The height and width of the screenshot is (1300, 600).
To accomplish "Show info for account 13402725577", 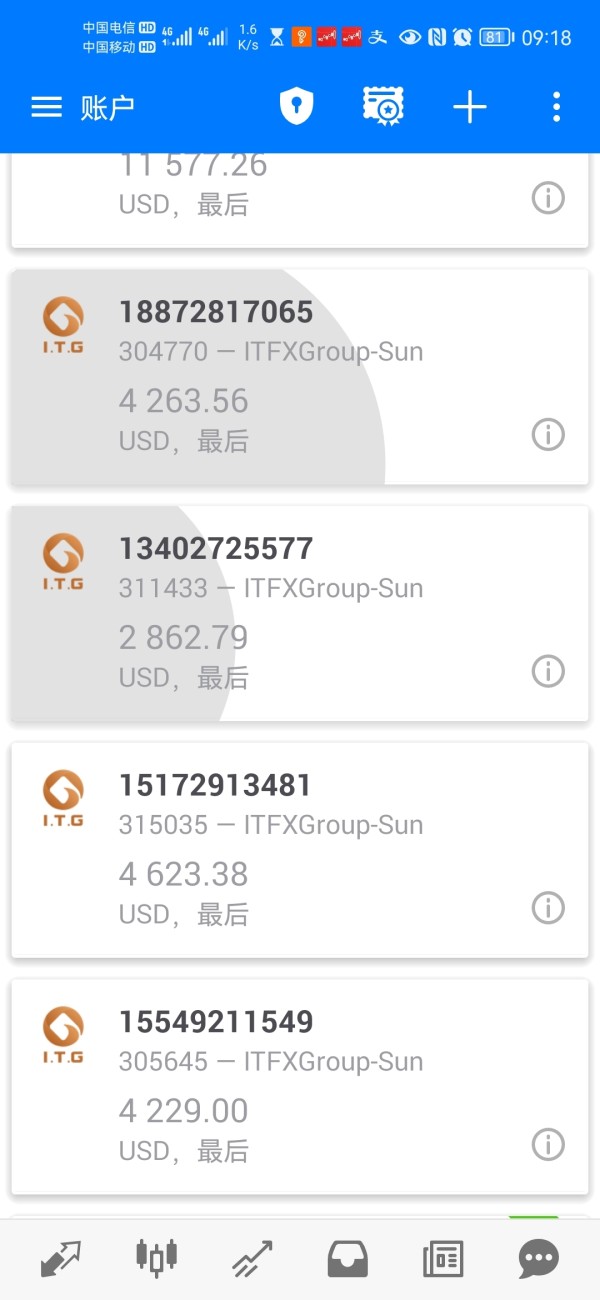I will 547,671.
